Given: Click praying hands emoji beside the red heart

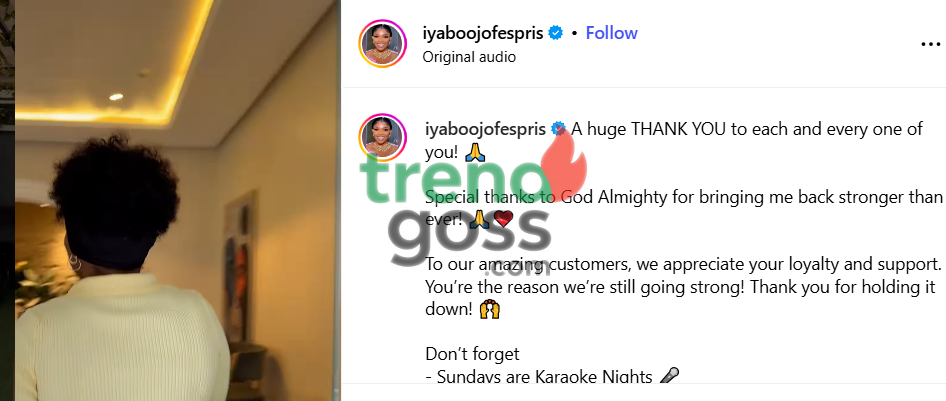Looking at the screenshot, I should point(478,219).
